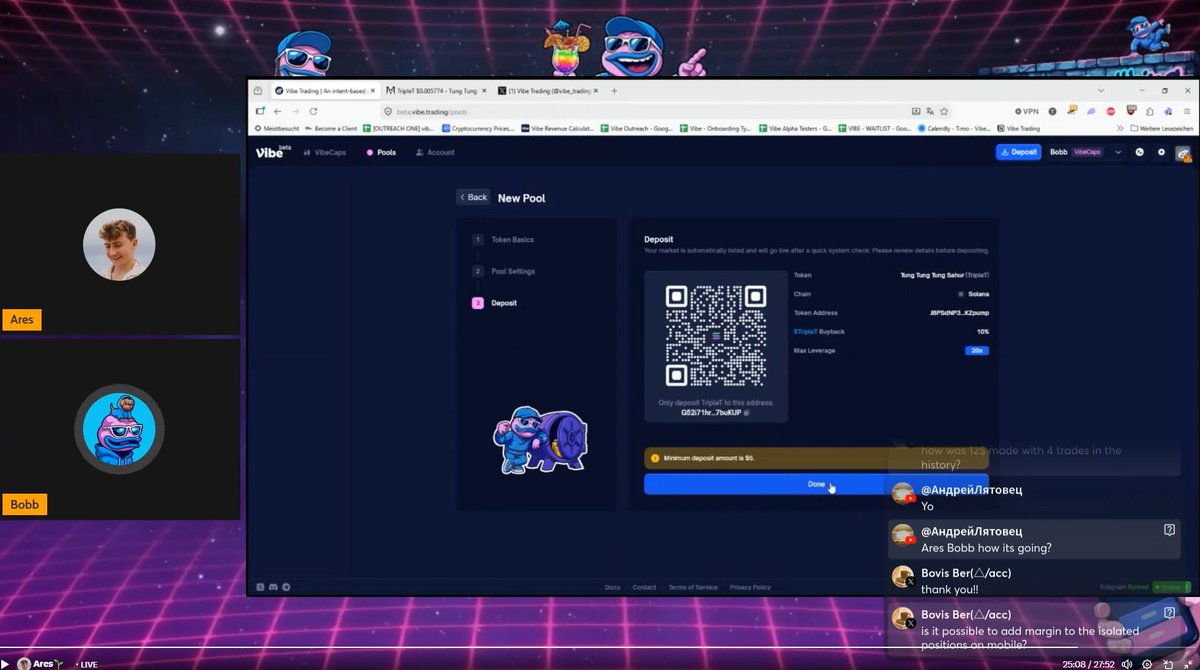Click the J8PSdNP3...KZpump token address
1200x670 pixels.
pyautogui.click(x=958, y=313)
